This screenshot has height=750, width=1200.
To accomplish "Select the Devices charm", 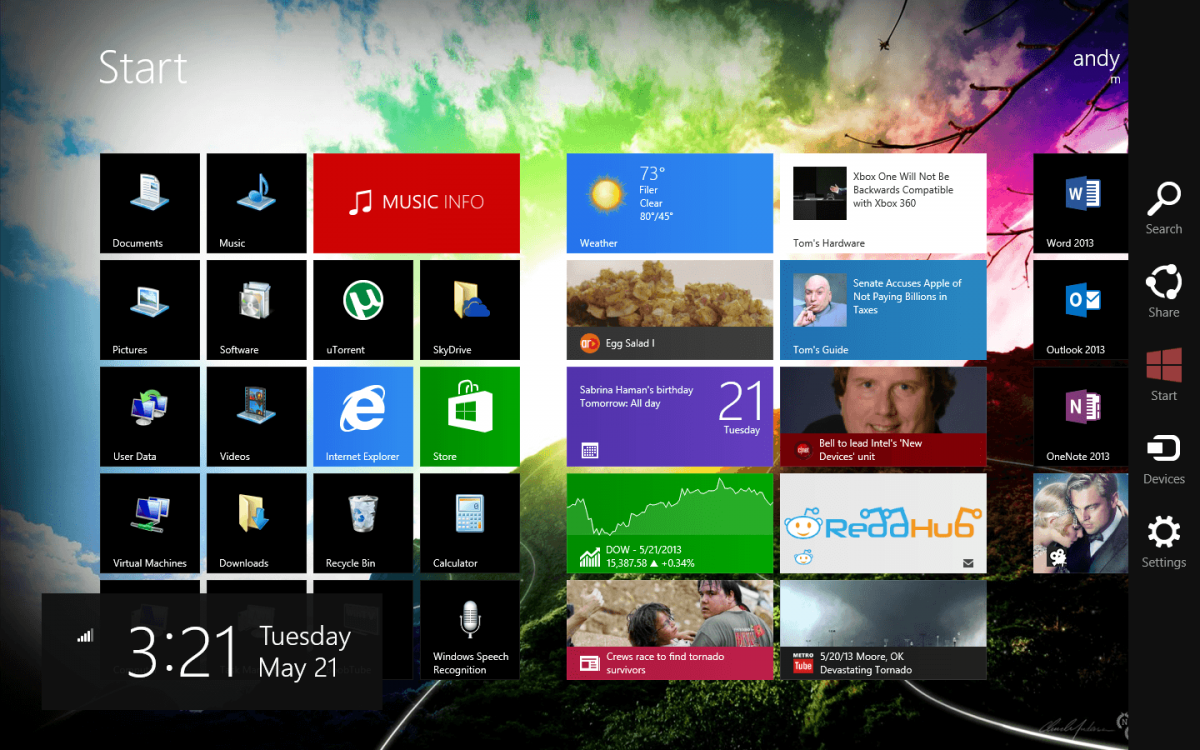I will click(1163, 458).
